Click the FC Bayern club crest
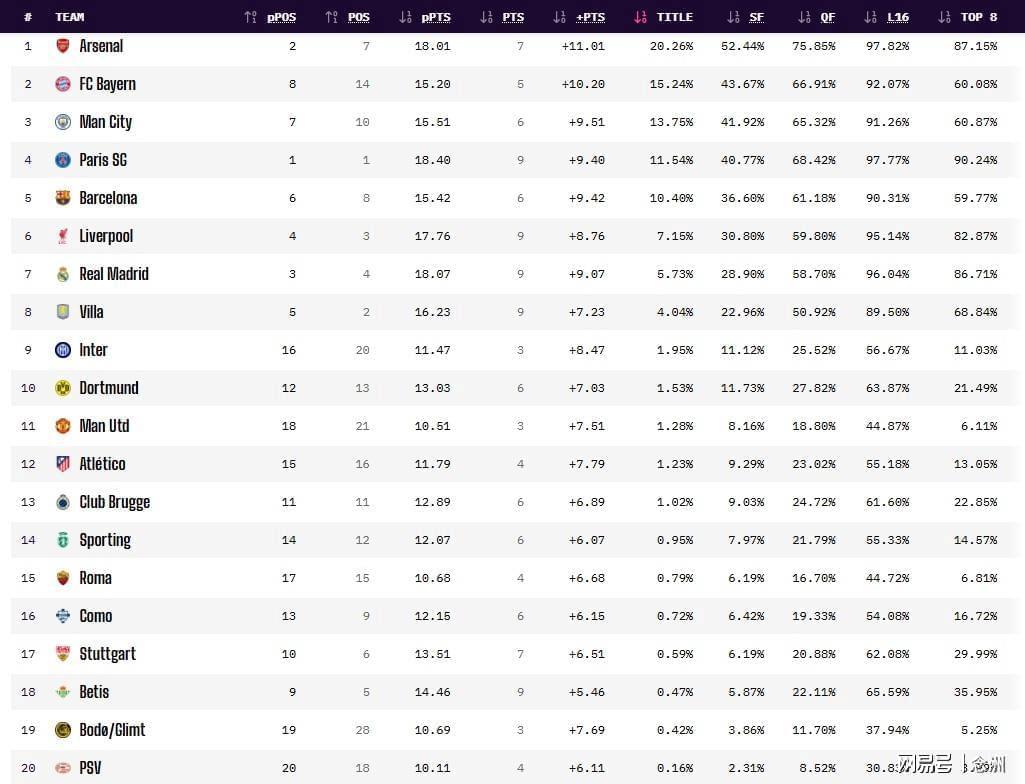Viewport: 1025px width, 784px height. (63, 84)
